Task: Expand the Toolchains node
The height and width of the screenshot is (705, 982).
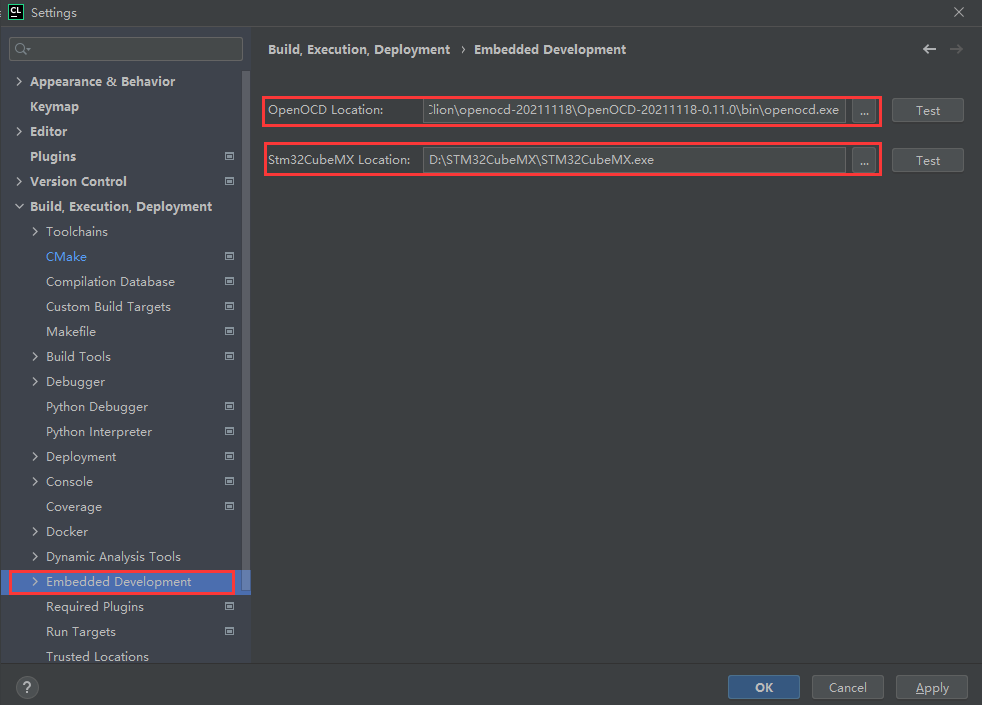Action: pos(35,232)
